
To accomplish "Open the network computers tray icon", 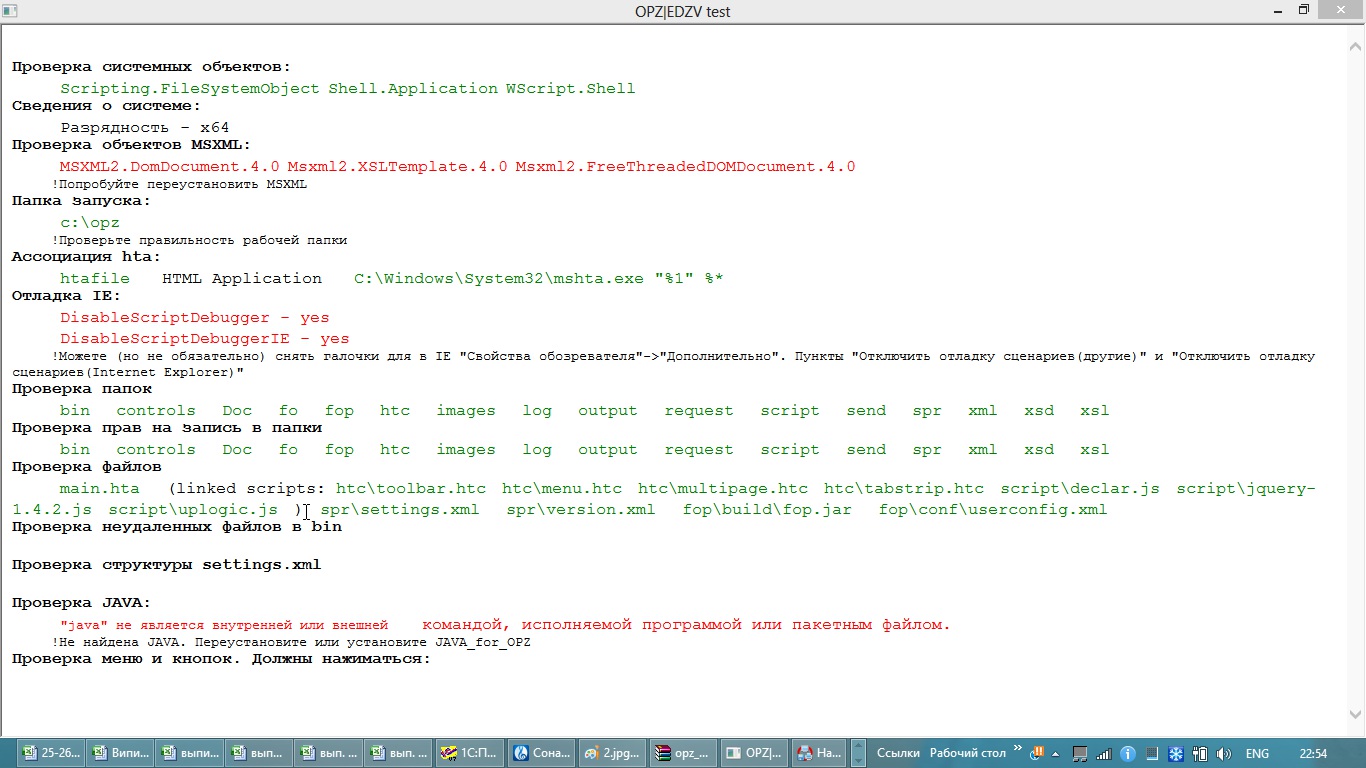I will pyautogui.click(x=1080, y=753).
